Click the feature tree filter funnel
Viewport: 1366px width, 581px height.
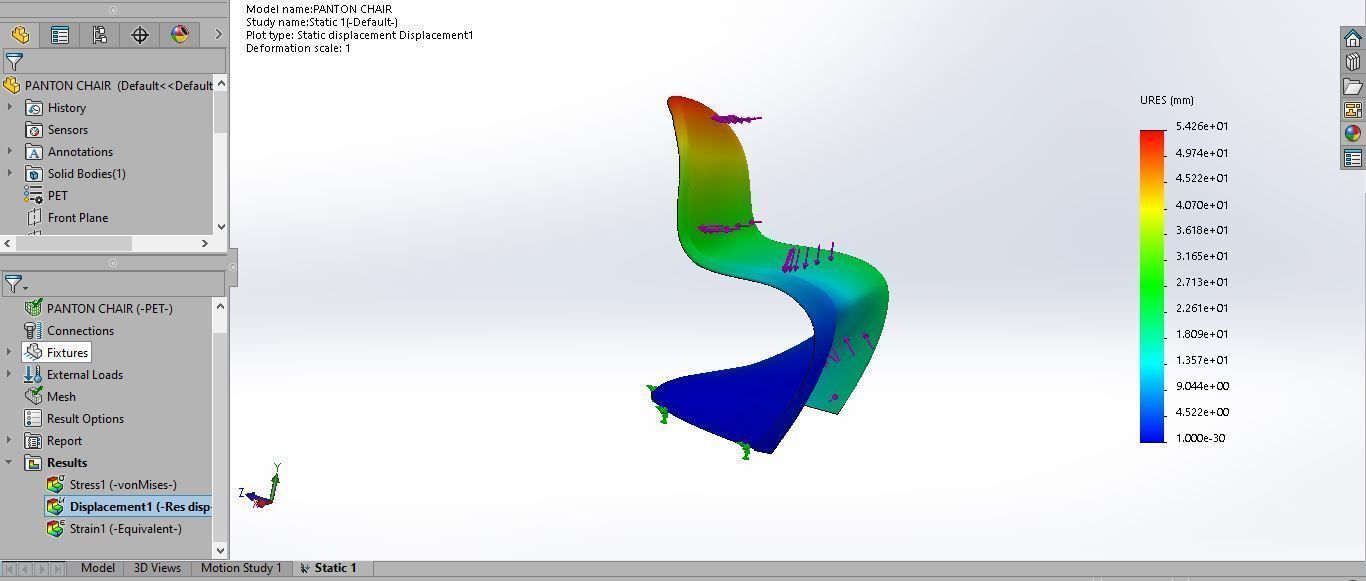click(14, 61)
